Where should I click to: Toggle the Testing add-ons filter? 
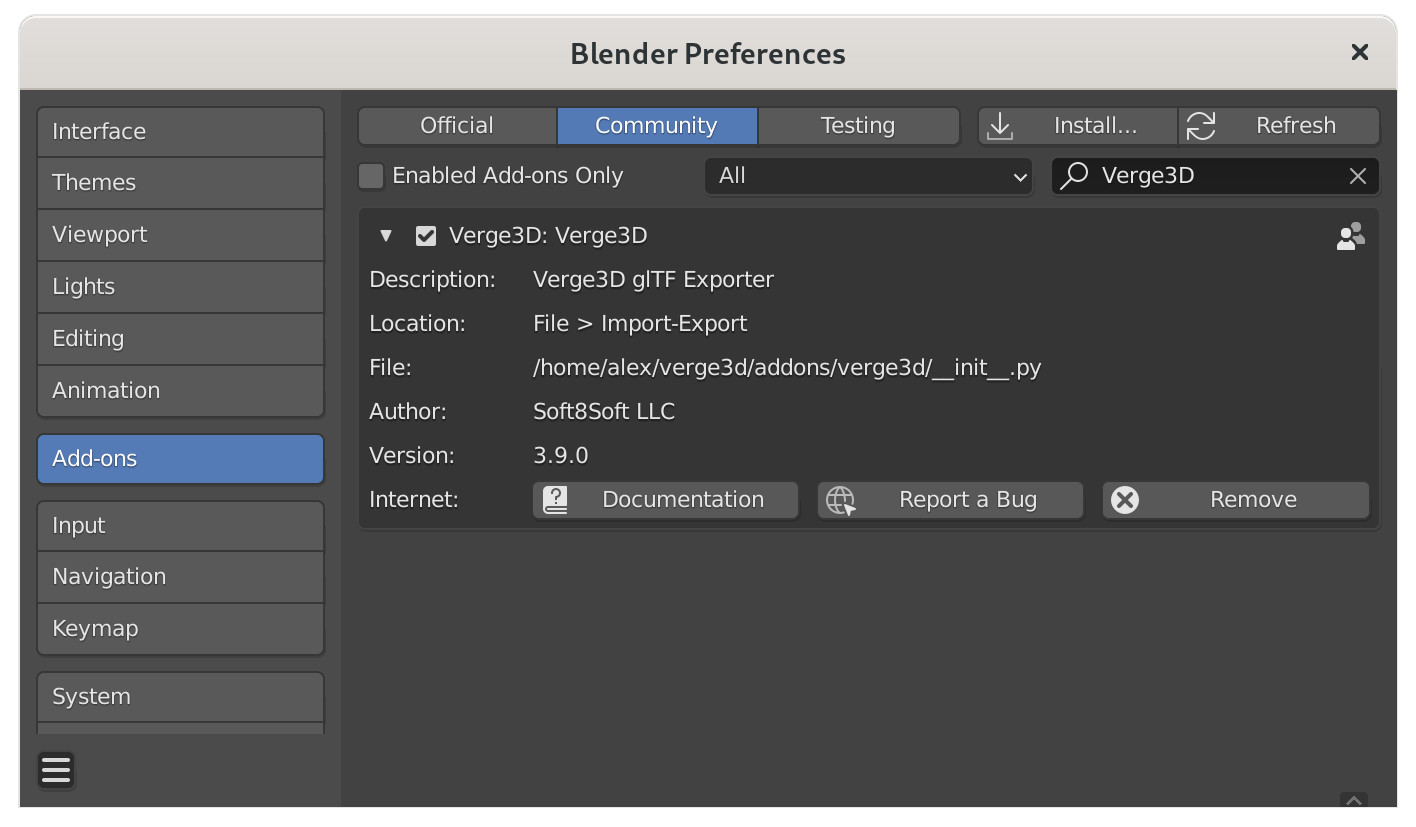[x=858, y=126]
